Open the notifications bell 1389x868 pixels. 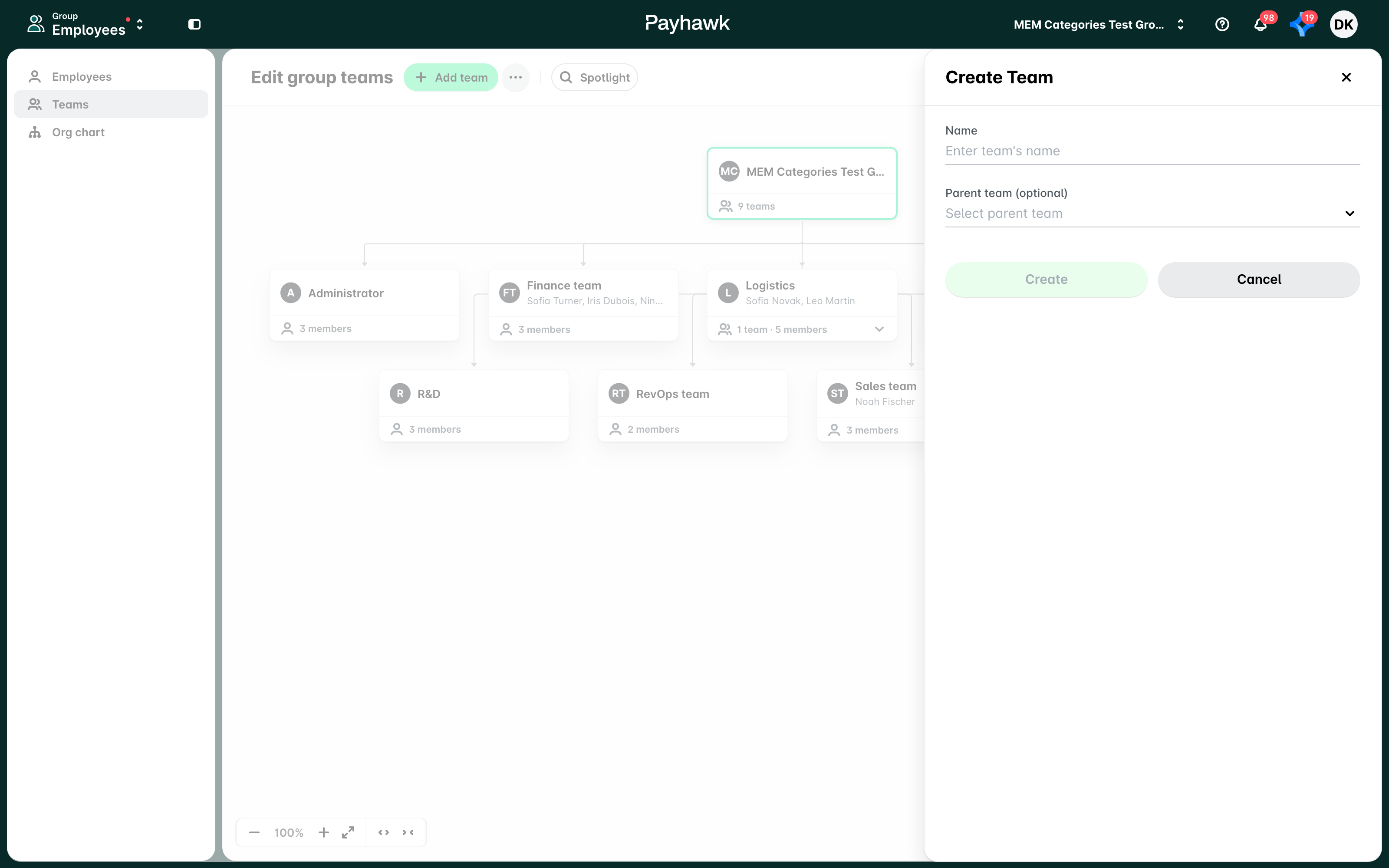click(x=1261, y=25)
